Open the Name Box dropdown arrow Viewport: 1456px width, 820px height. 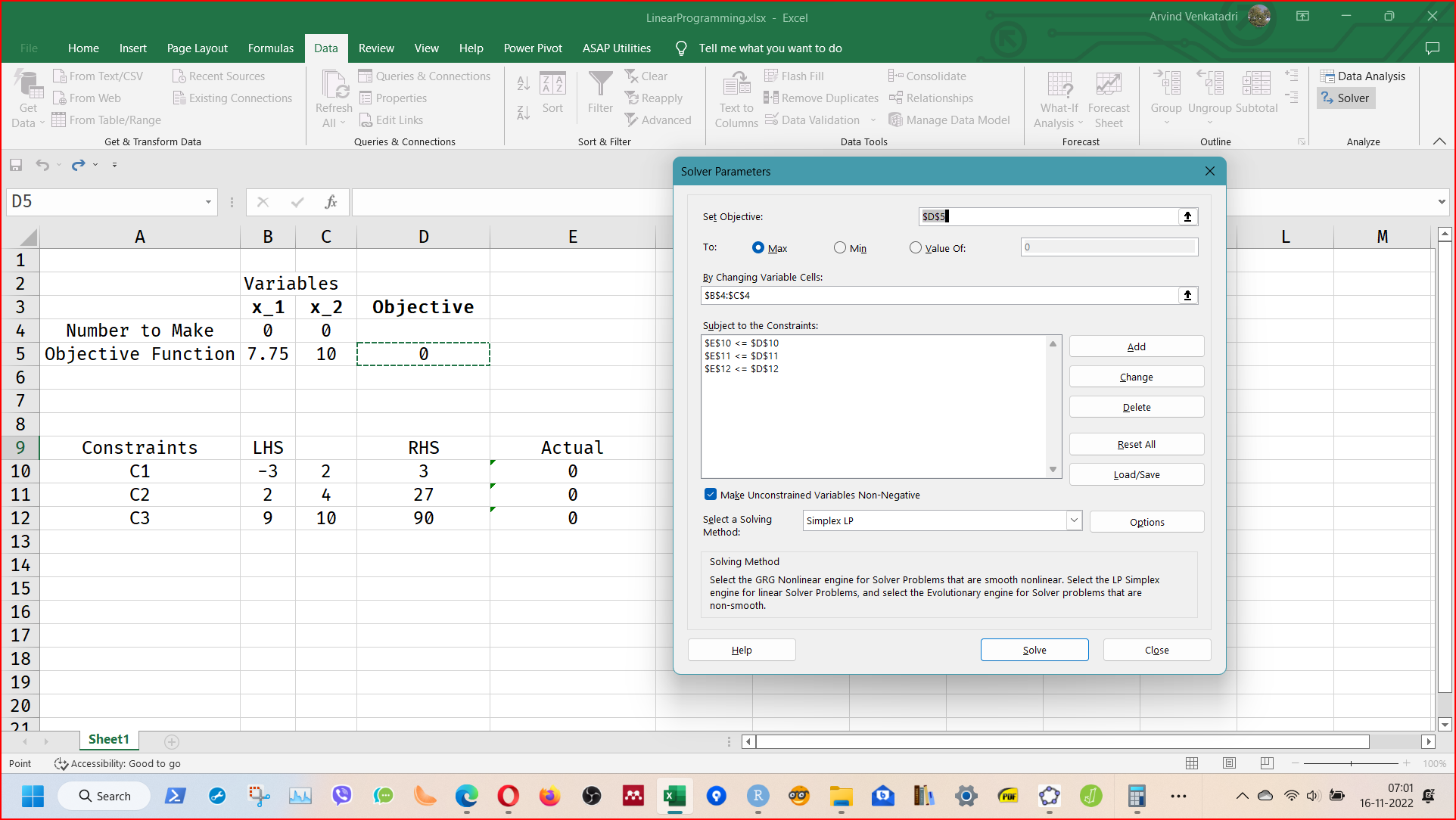[208, 202]
